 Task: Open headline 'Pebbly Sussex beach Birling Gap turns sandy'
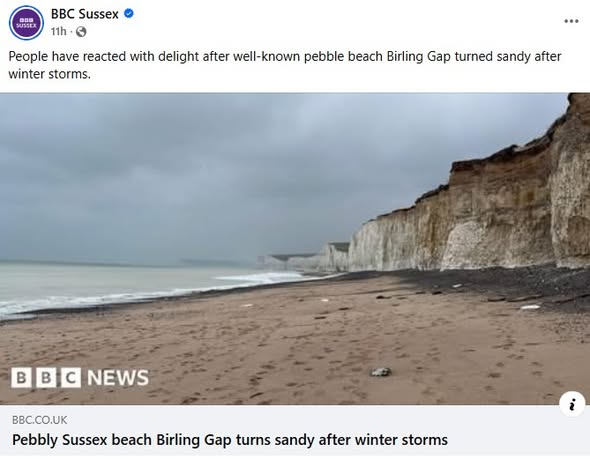[x=230, y=440]
